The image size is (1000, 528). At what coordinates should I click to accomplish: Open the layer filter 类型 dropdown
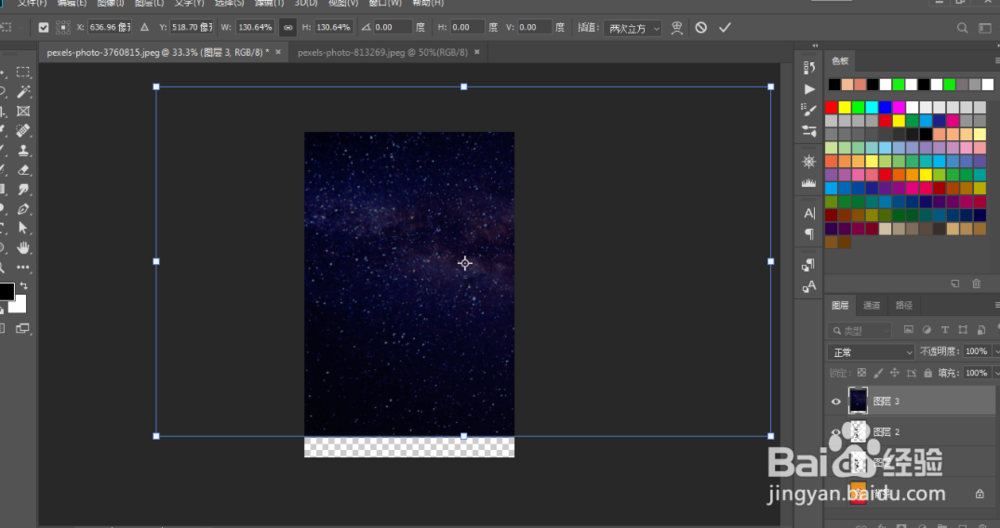(859, 330)
